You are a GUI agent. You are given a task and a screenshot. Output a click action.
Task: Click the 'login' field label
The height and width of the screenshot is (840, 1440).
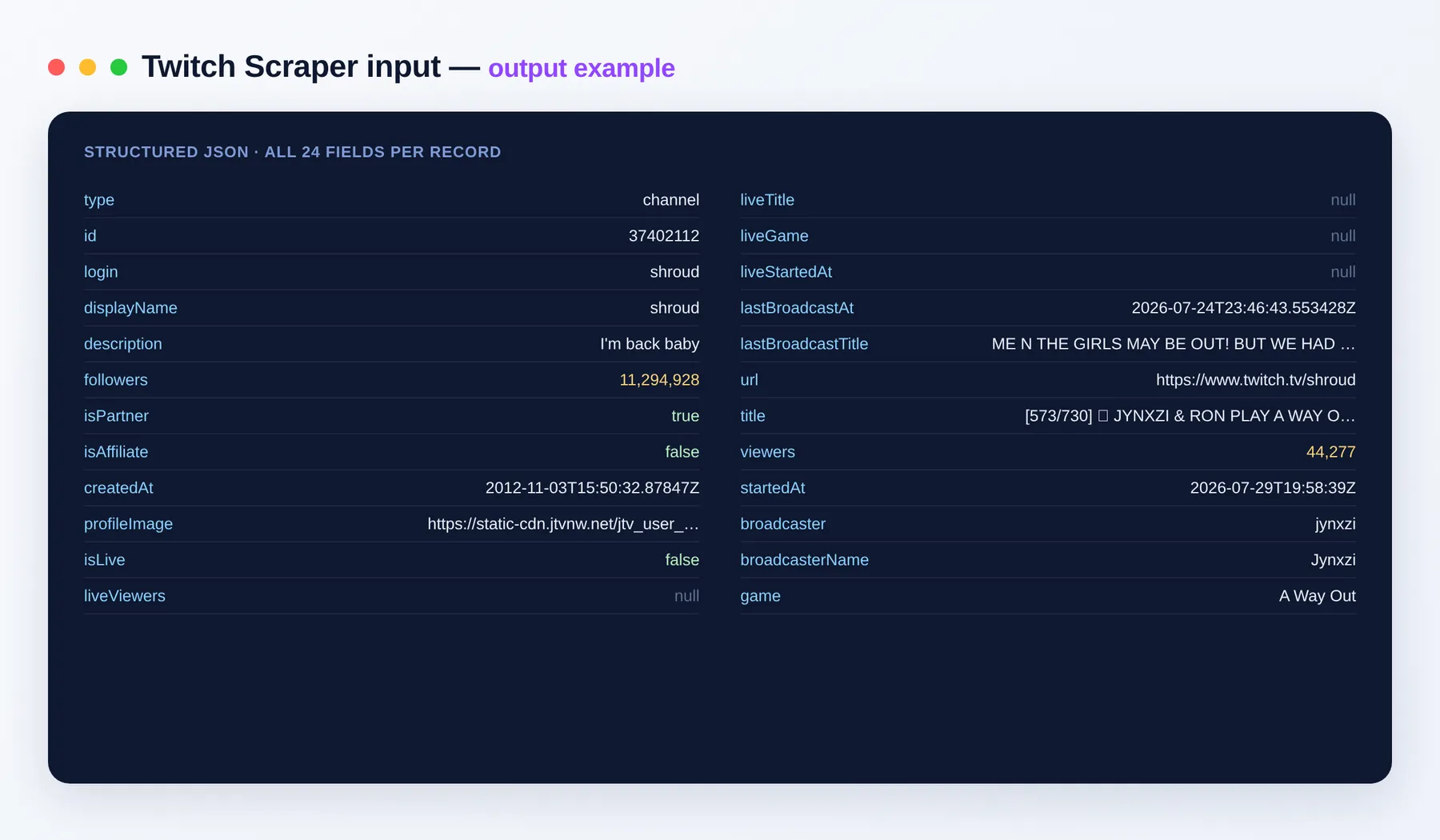pyautogui.click(x=101, y=272)
